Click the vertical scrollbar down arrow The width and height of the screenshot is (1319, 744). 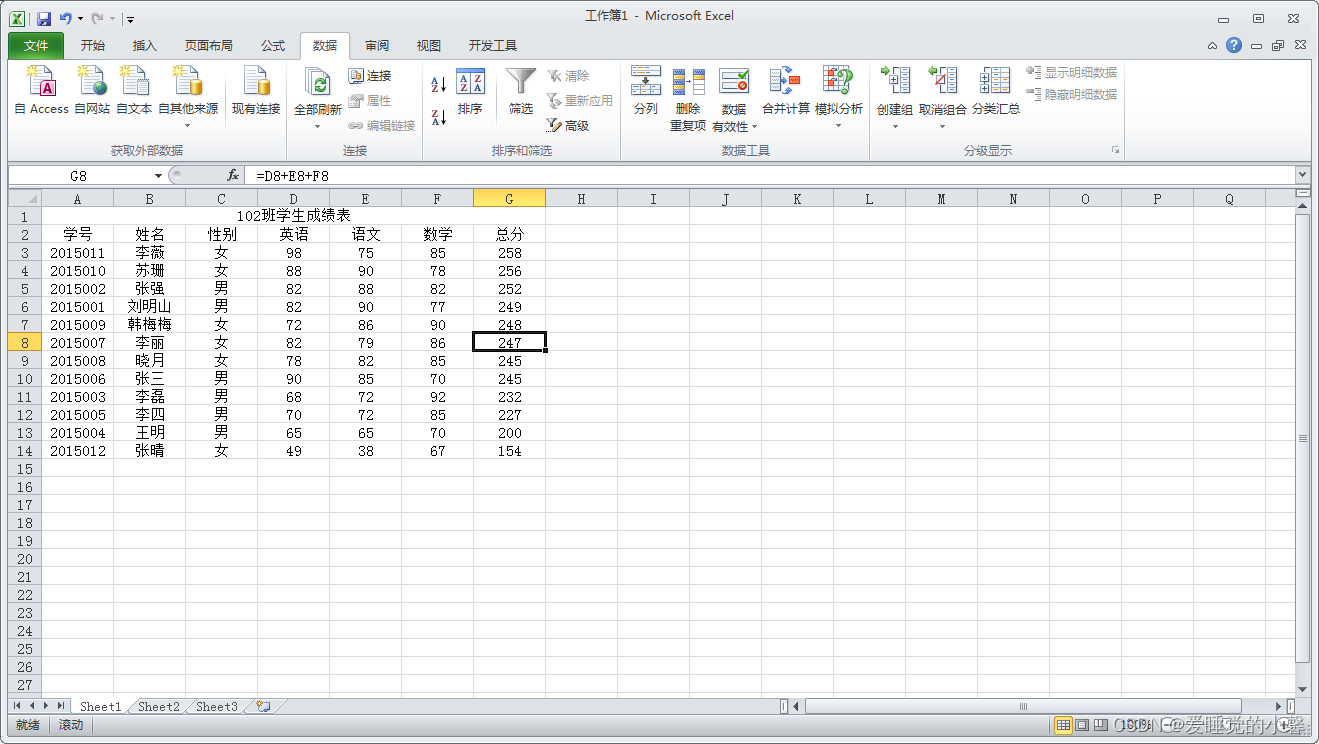point(1302,689)
